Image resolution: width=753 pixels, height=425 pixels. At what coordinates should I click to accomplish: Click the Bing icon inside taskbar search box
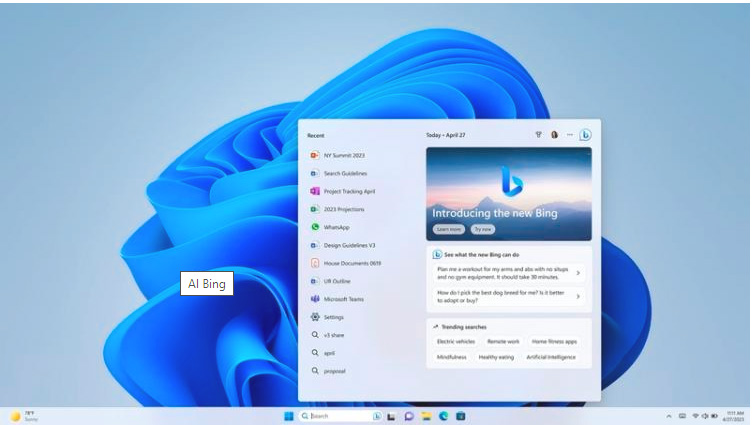pyautogui.click(x=377, y=416)
